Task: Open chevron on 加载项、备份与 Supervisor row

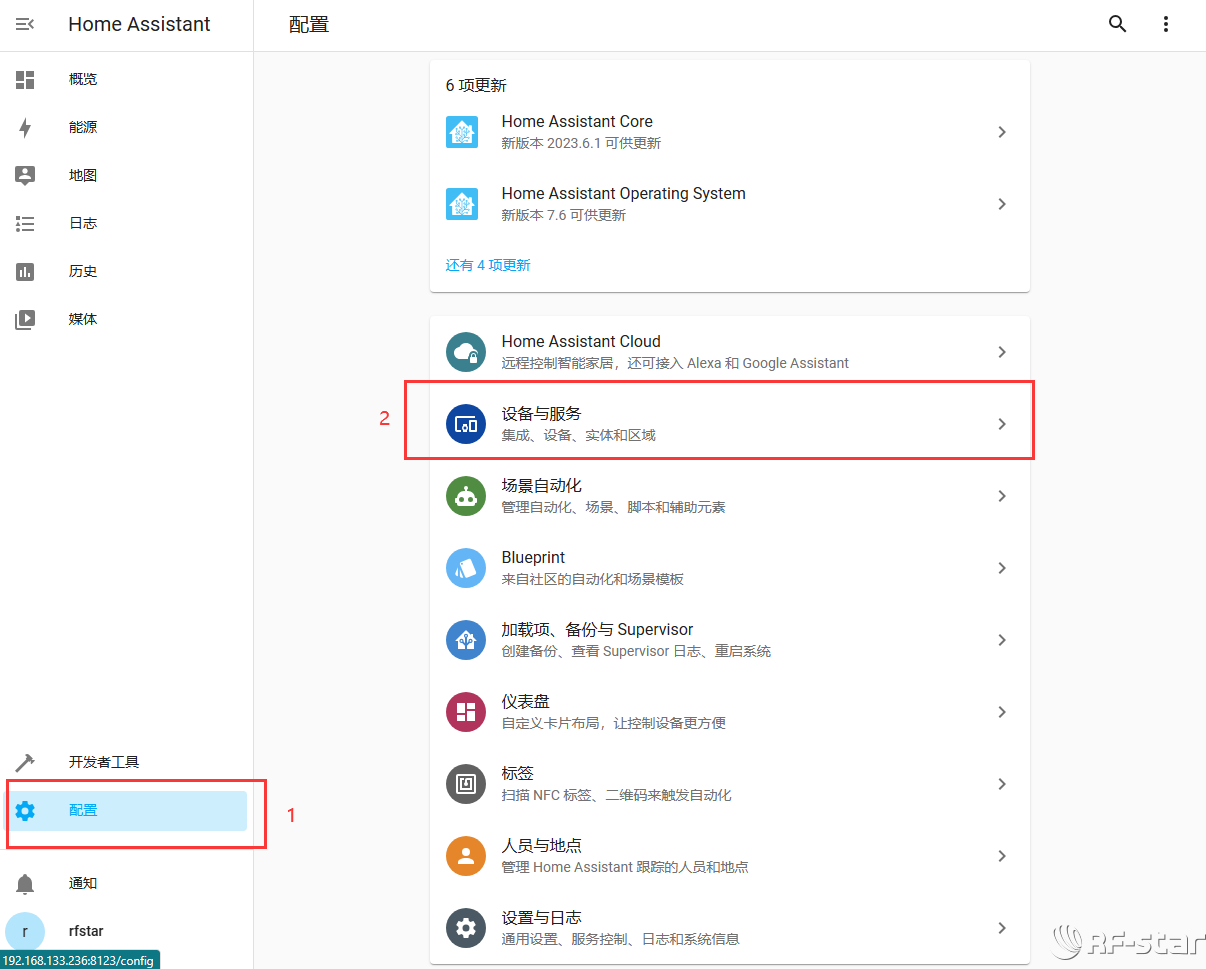Action: coord(1002,640)
